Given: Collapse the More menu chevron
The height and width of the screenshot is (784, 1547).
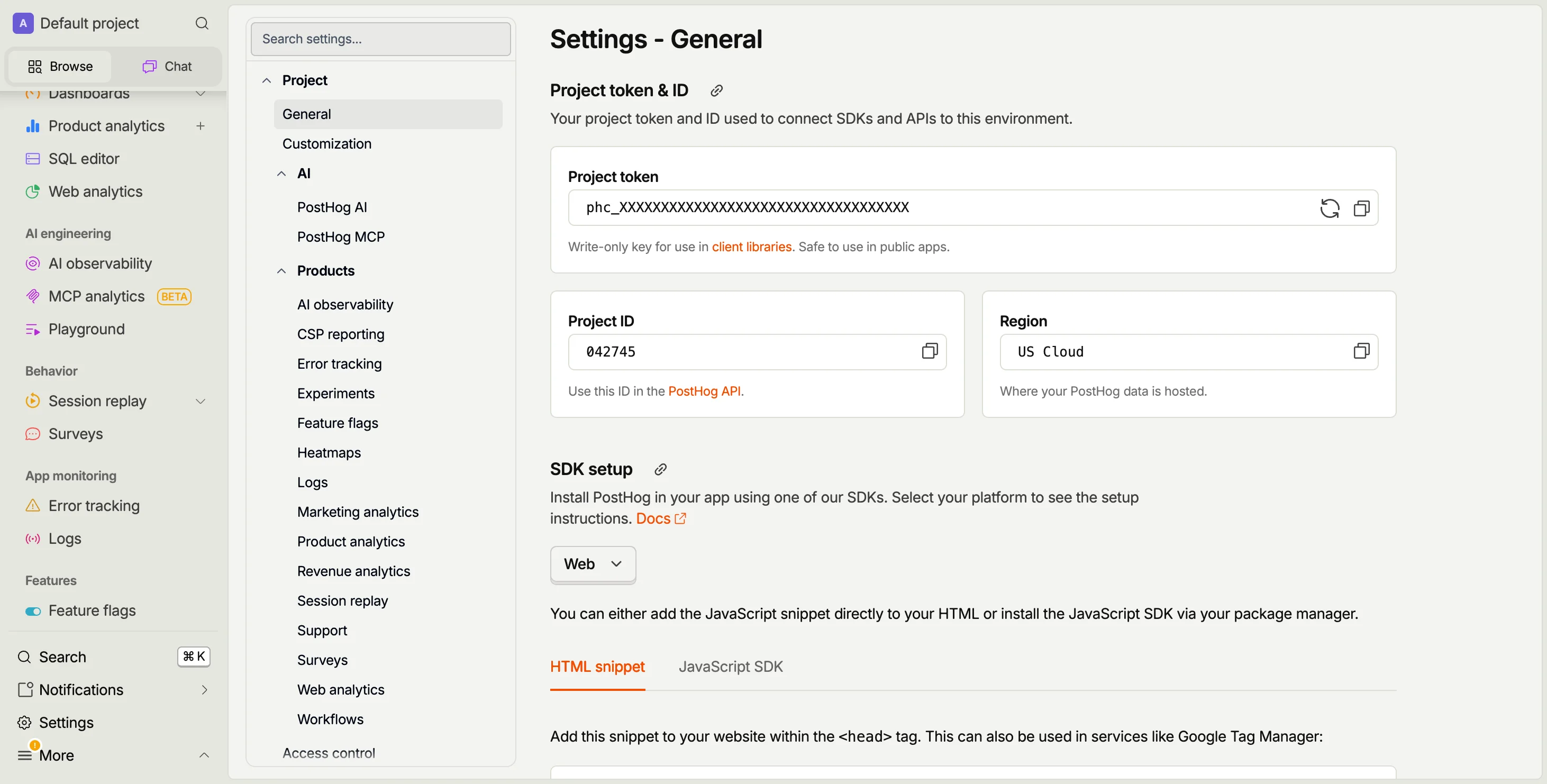Looking at the screenshot, I should tap(204, 755).
